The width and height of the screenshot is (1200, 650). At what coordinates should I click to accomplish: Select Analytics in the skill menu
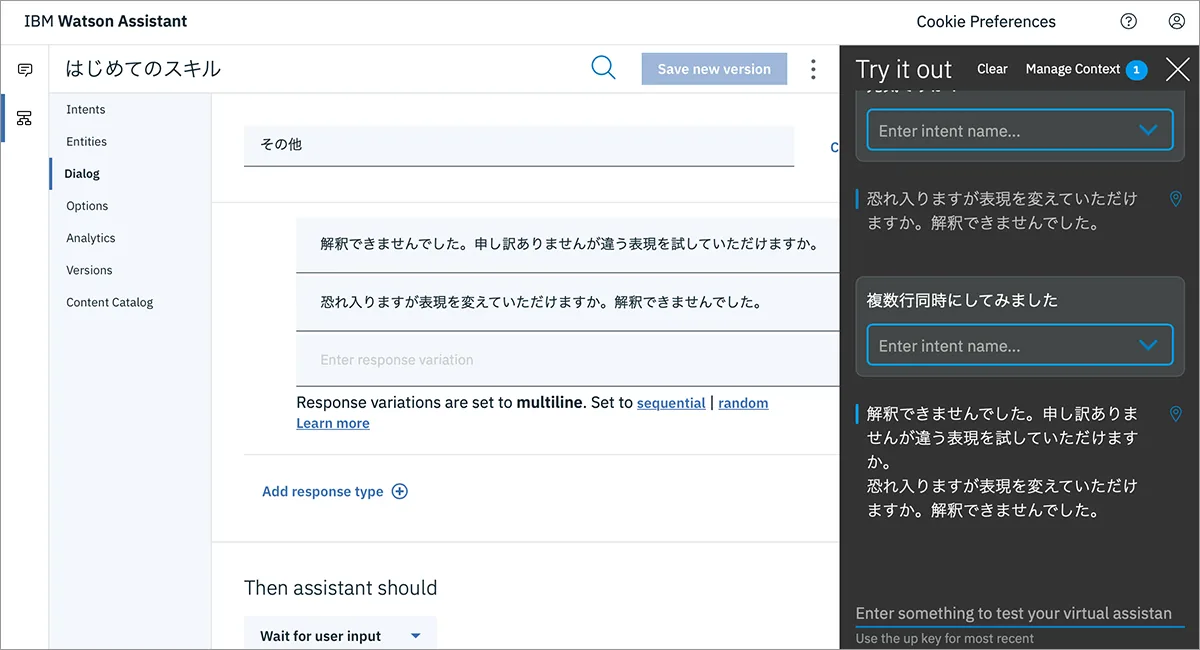(91, 237)
